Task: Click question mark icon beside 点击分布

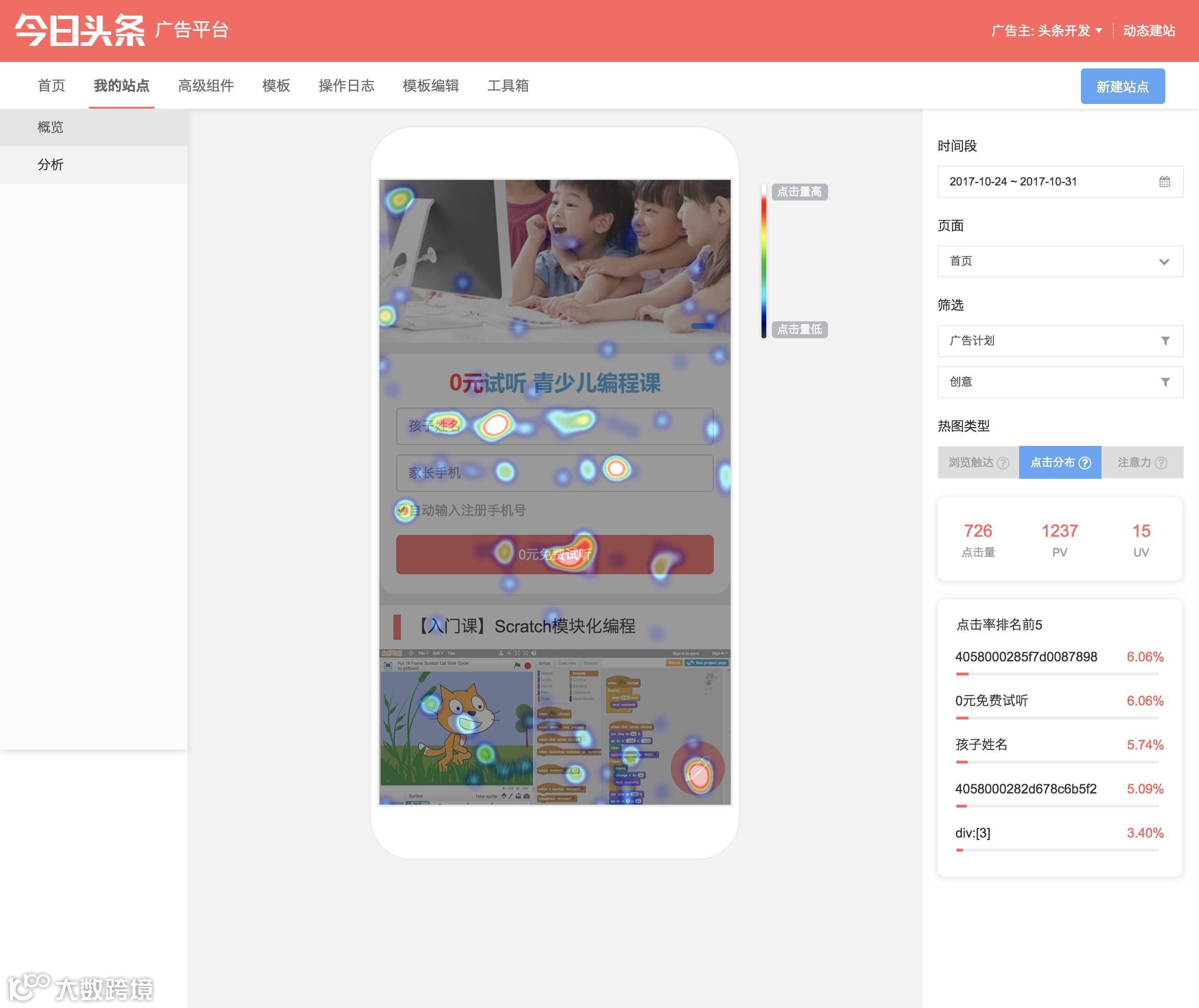Action: 1085,463
